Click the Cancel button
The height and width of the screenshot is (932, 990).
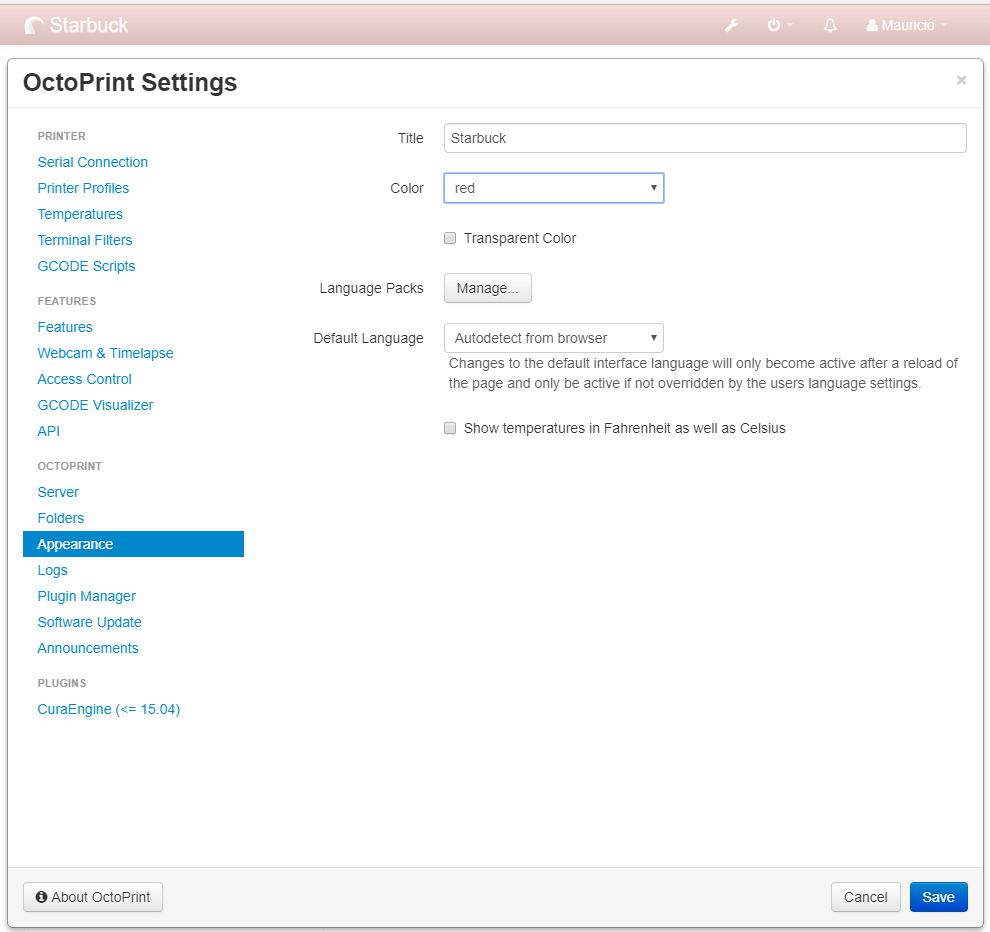click(x=865, y=897)
